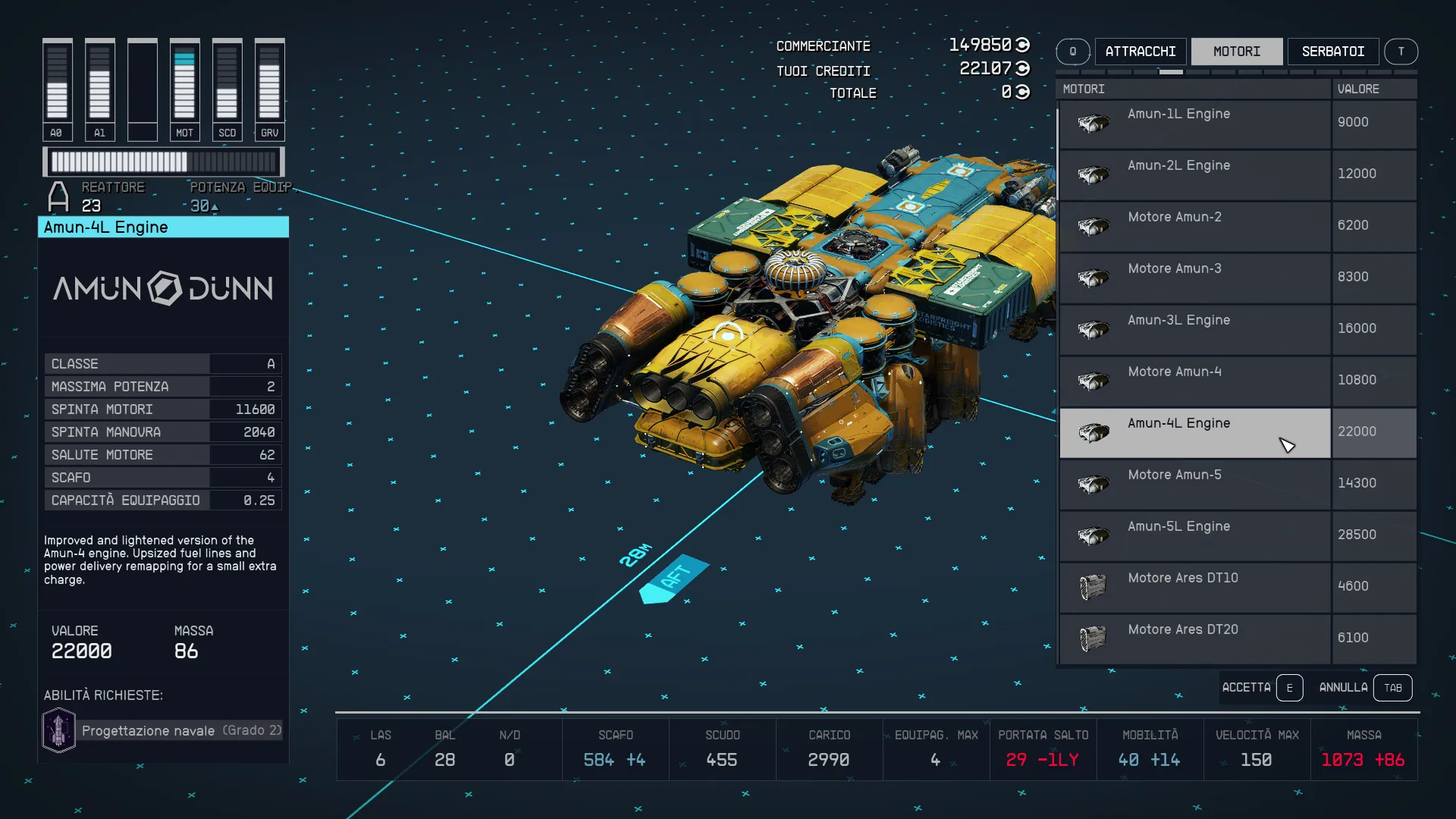Click the '28500' value cell
Viewport: 1456px width, 819px height.
(x=1374, y=535)
